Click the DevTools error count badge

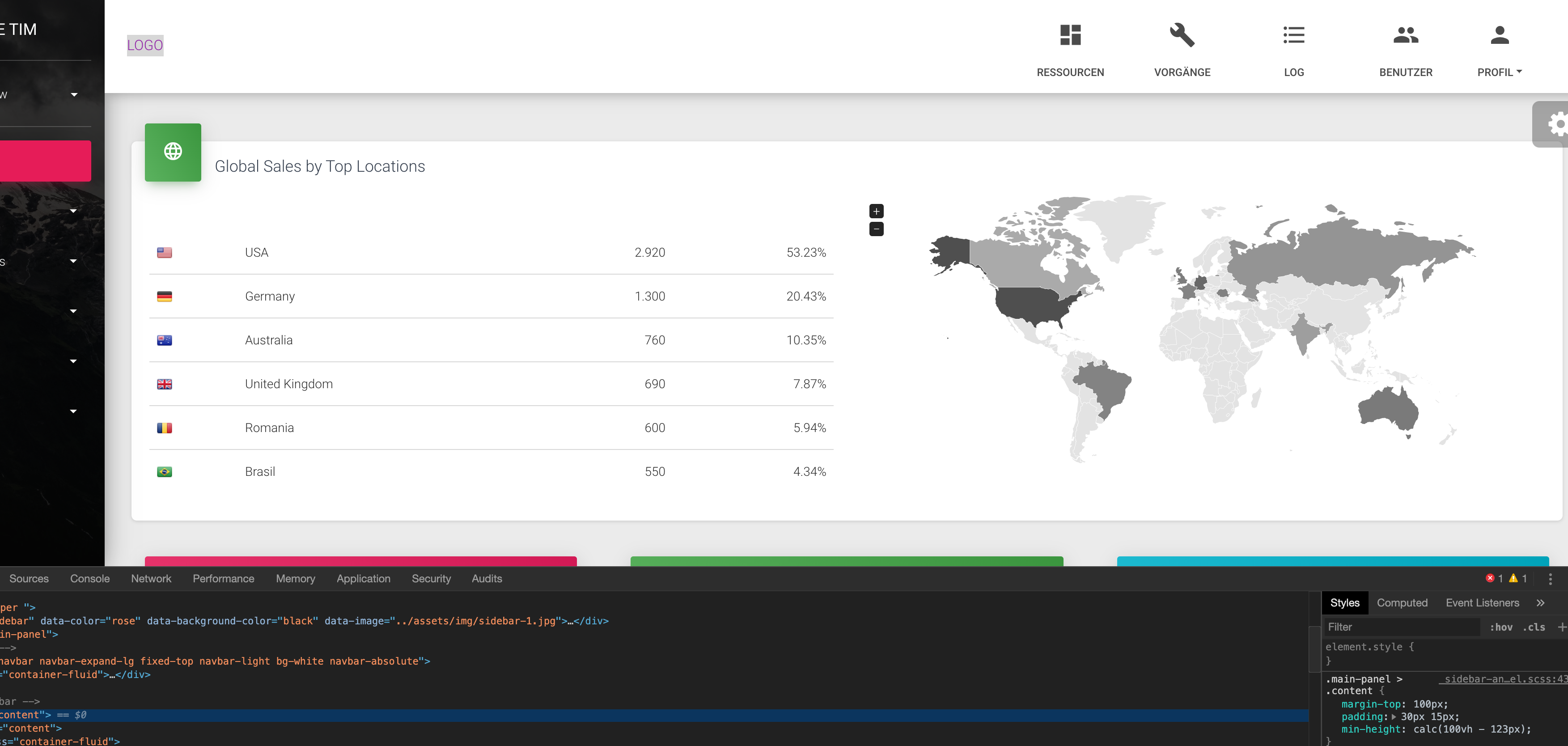1493,579
